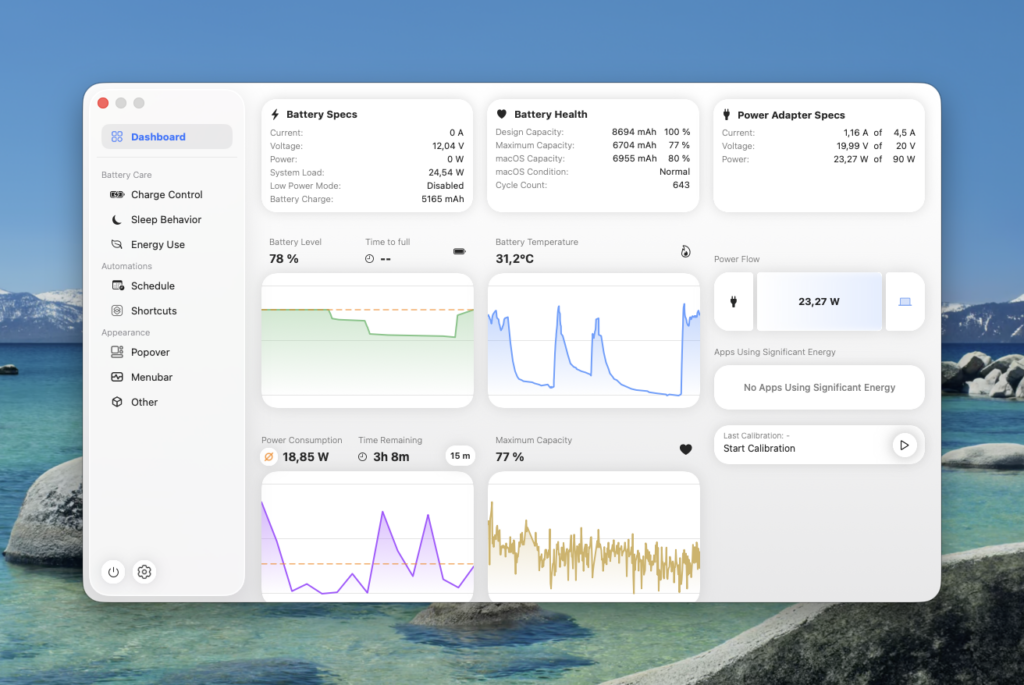Viewport: 1024px width, 685px height.
Task: Click the Battery Temperature flame icon
Action: coord(685,251)
